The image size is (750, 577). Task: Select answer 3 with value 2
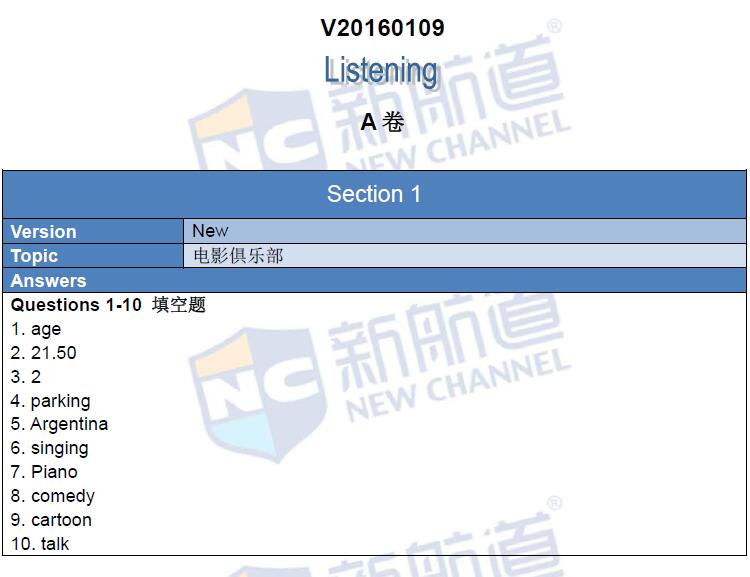[27, 377]
